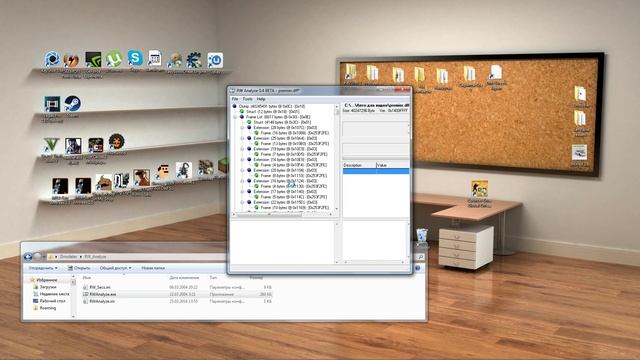Sort by the Дата изменения column header
Image resolution: width=640 pixels, height=360 pixels.
tap(184, 278)
